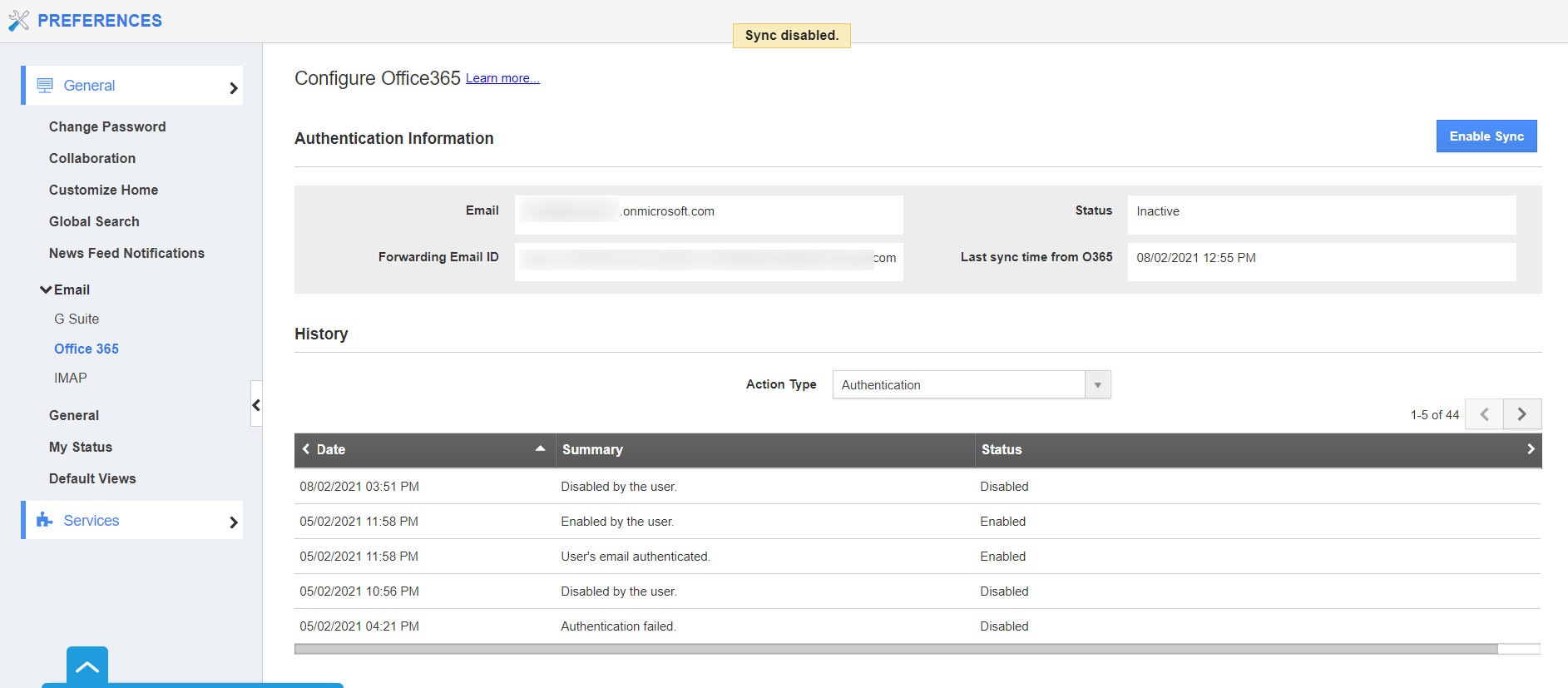The image size is (1568, 688).
Task: Open the Action Type dropdown
Action: (x=1097, y=385)
